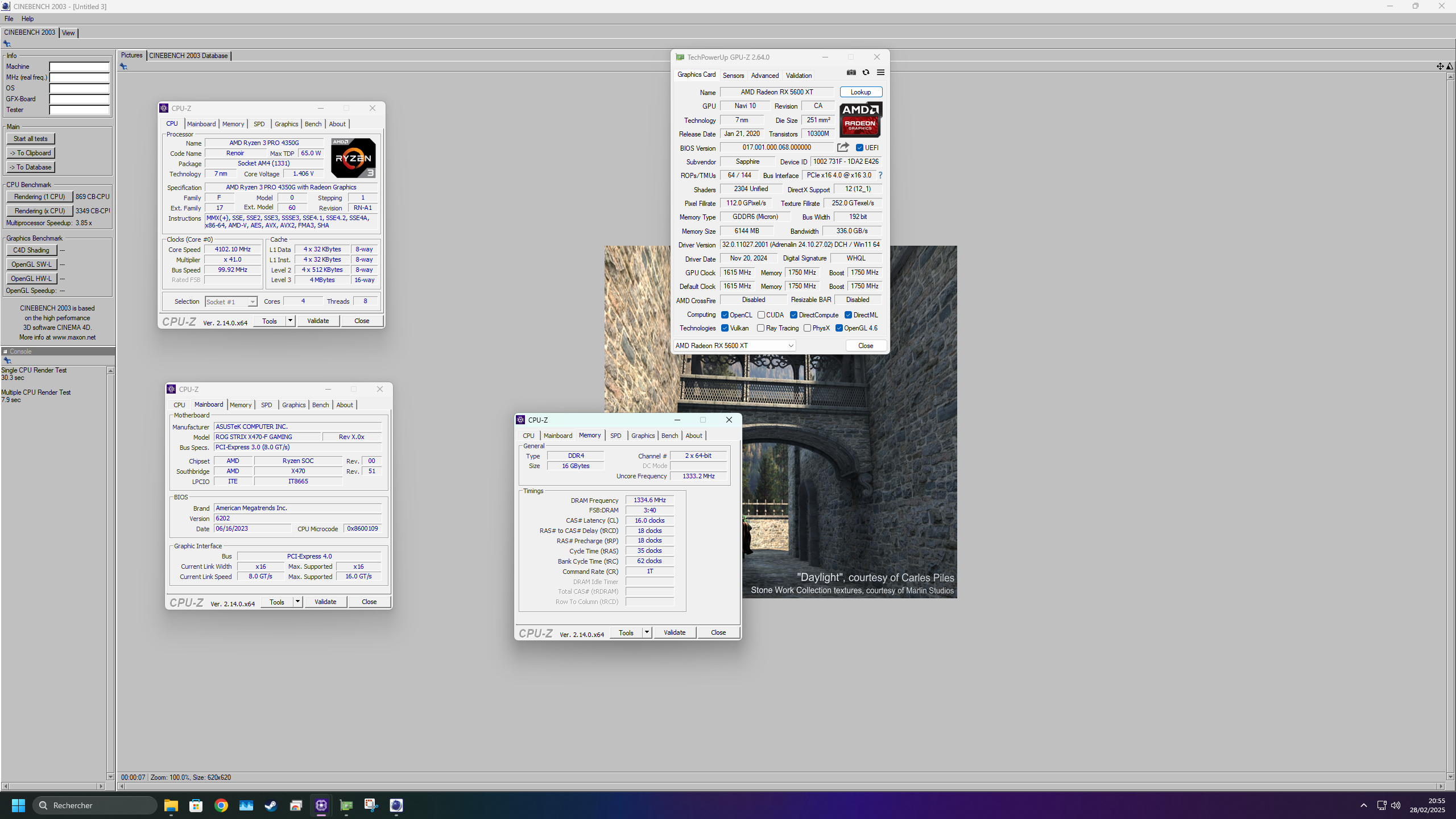Click the Tester input field
The height and width of the screenshot is (819, 1456).
[x=79, y=110]
